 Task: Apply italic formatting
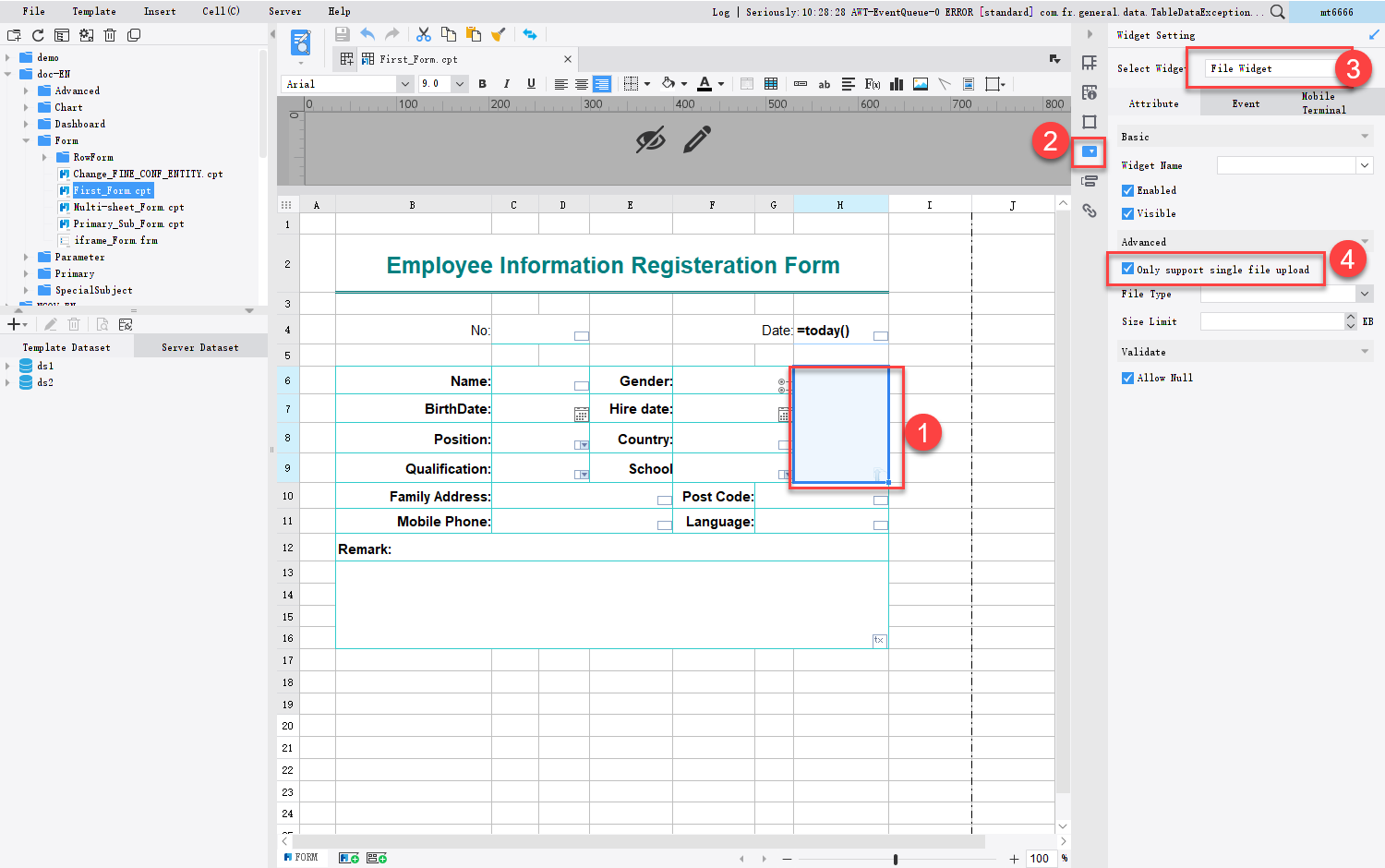(x=506, y=84)
